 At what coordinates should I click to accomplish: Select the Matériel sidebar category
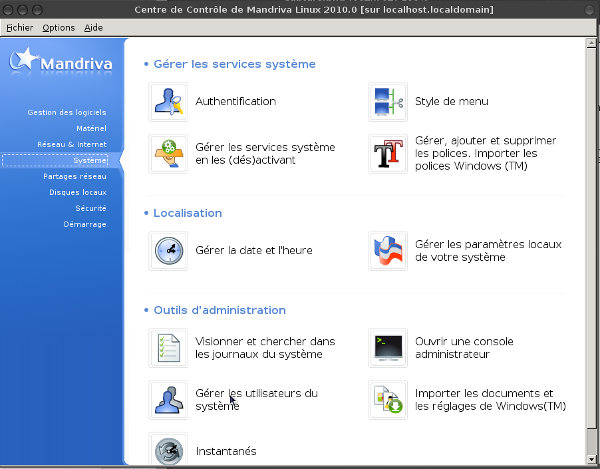tap(91, 128)
